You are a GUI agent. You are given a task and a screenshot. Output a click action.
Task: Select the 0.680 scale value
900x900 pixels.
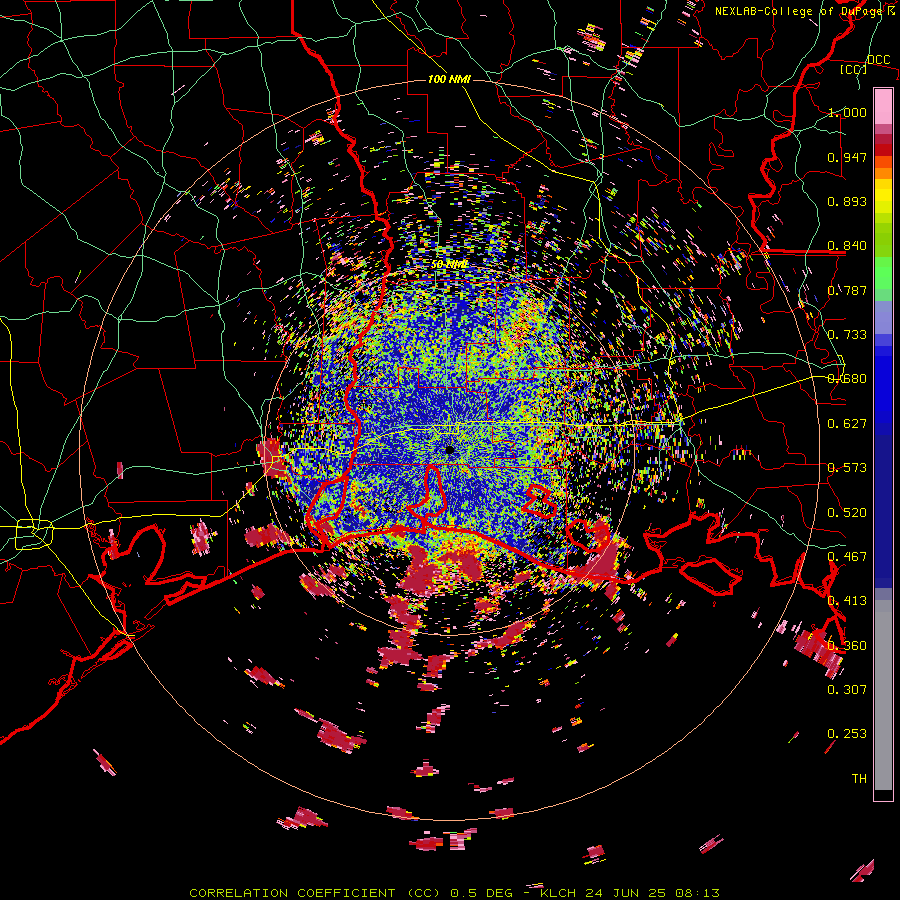coord(847,379)
